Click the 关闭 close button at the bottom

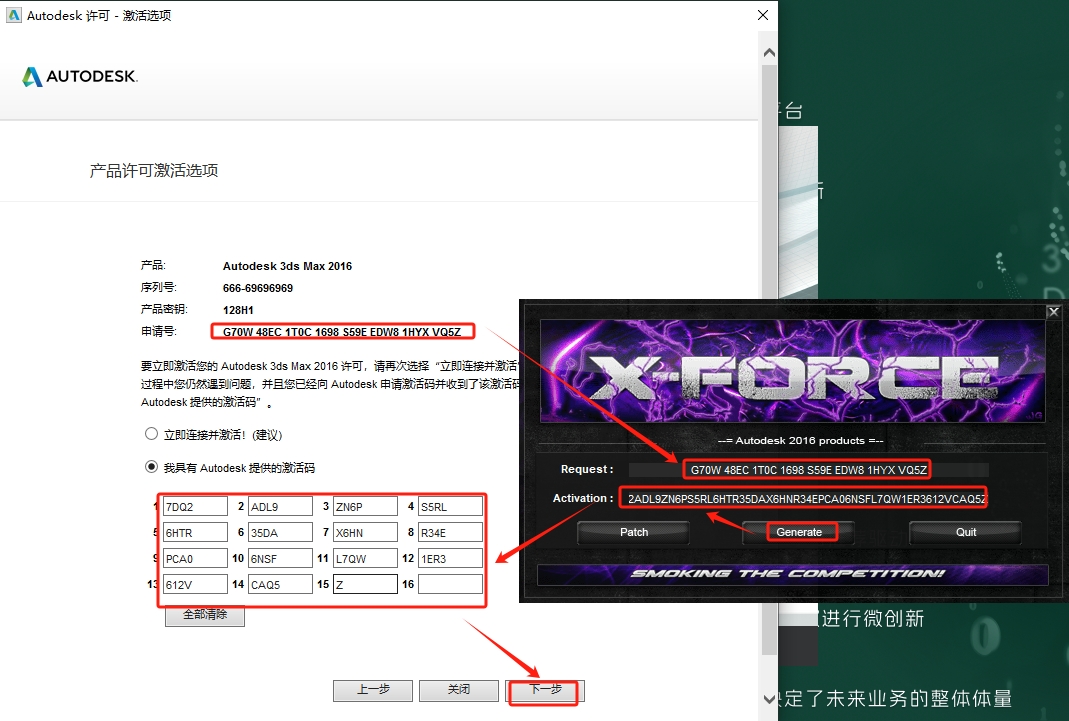459,690
